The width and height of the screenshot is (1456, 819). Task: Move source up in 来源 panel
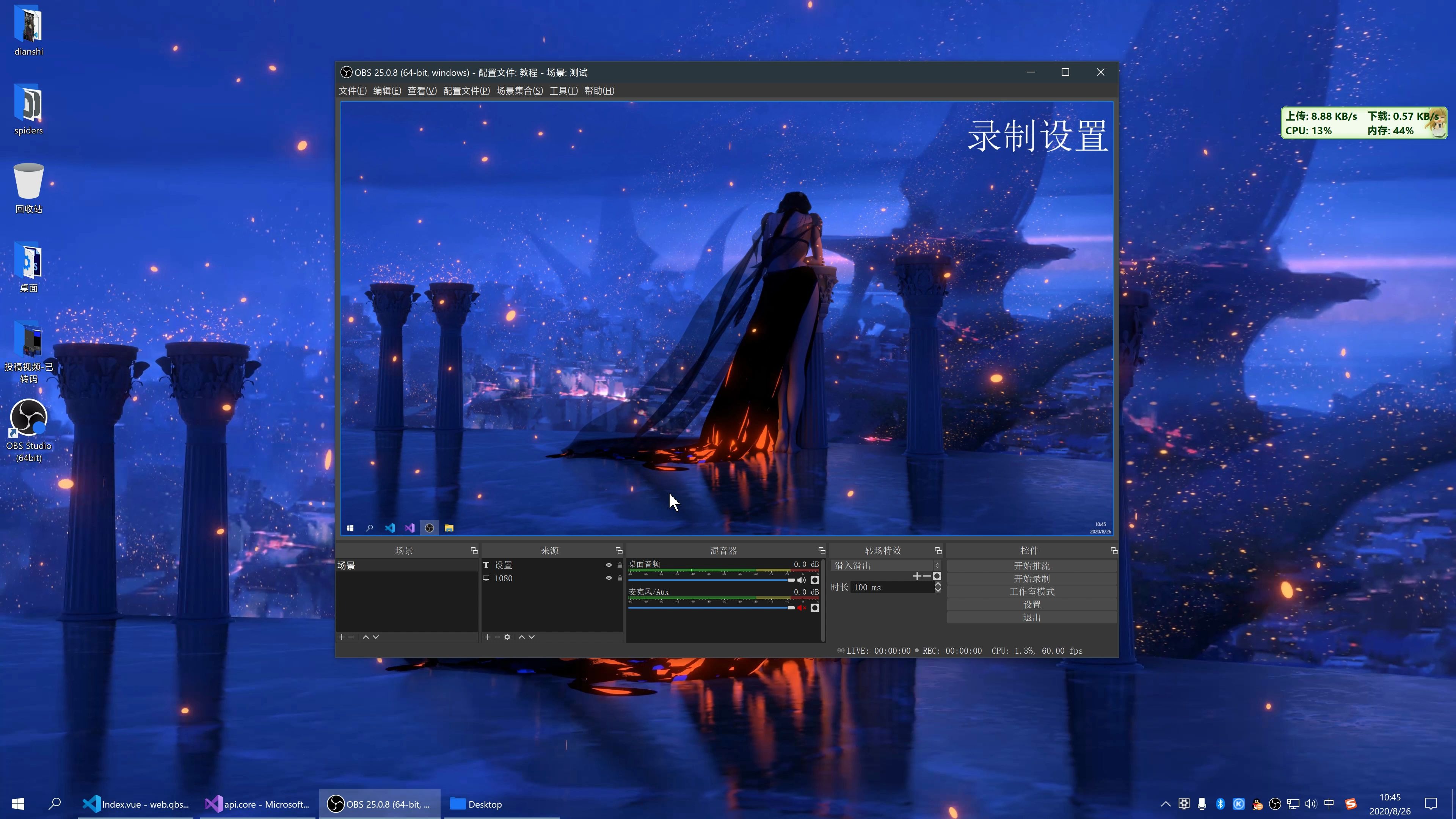[522, 637]
